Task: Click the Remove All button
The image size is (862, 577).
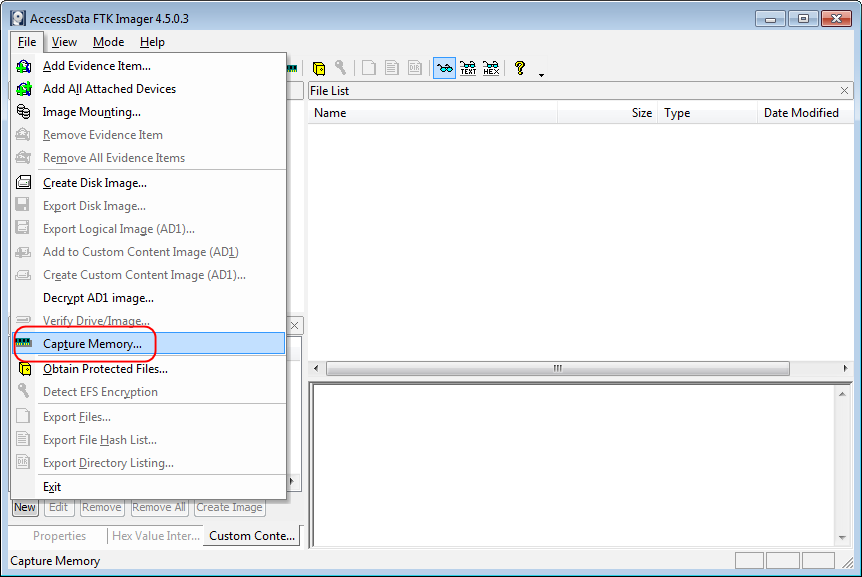Action: pos(159,507)
